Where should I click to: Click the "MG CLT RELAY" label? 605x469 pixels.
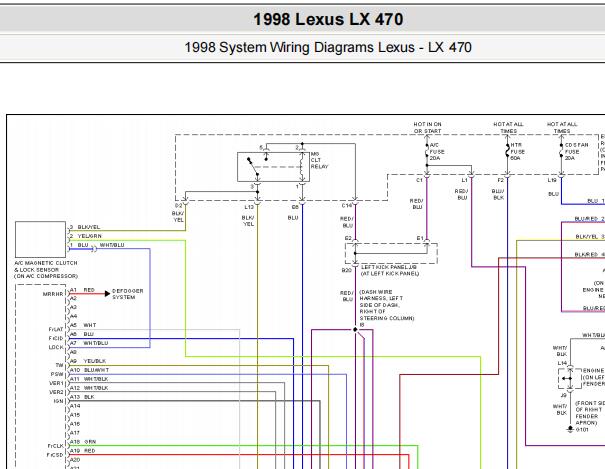pyautogui.click(x=319, y=160)
